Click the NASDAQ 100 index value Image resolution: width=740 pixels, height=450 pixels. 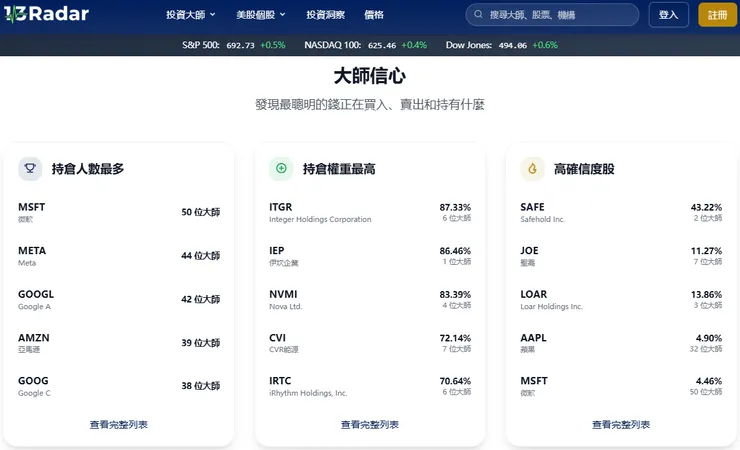tap(382, 45)
